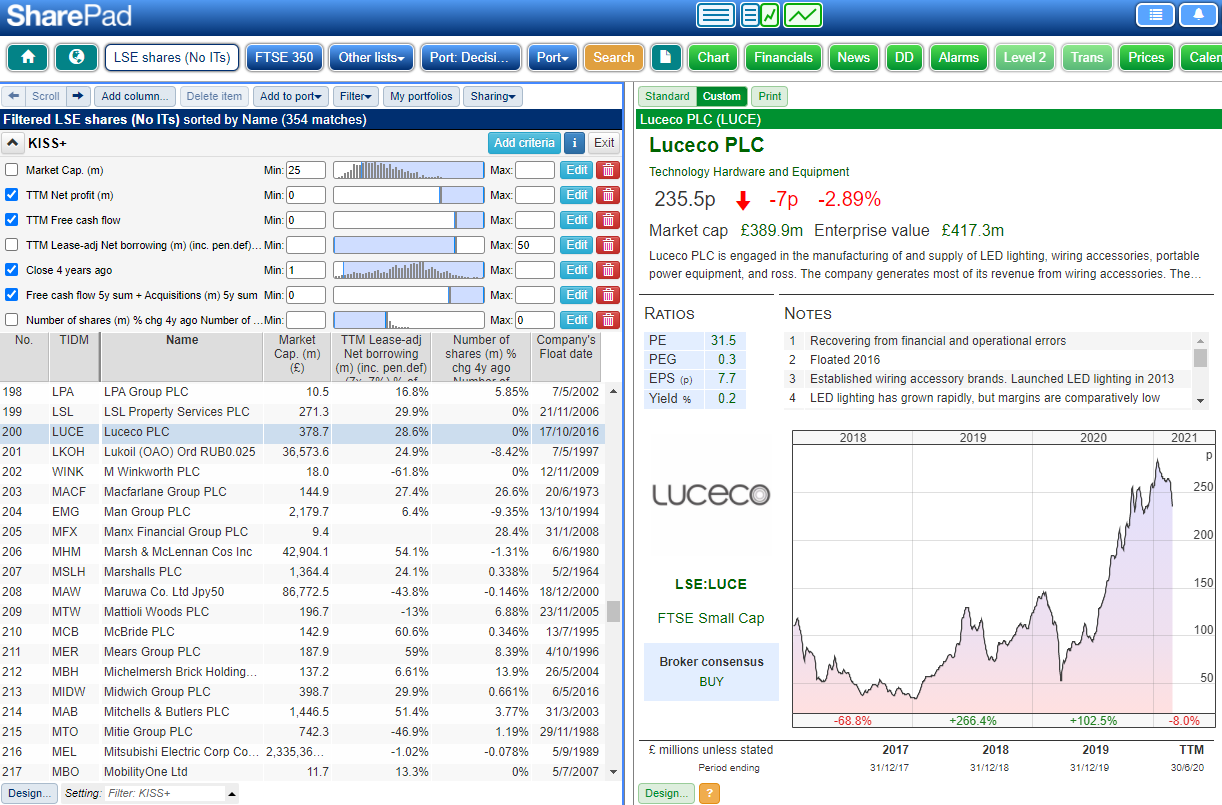
Task: Click the Design button below the share list
Action: (29, 793)
